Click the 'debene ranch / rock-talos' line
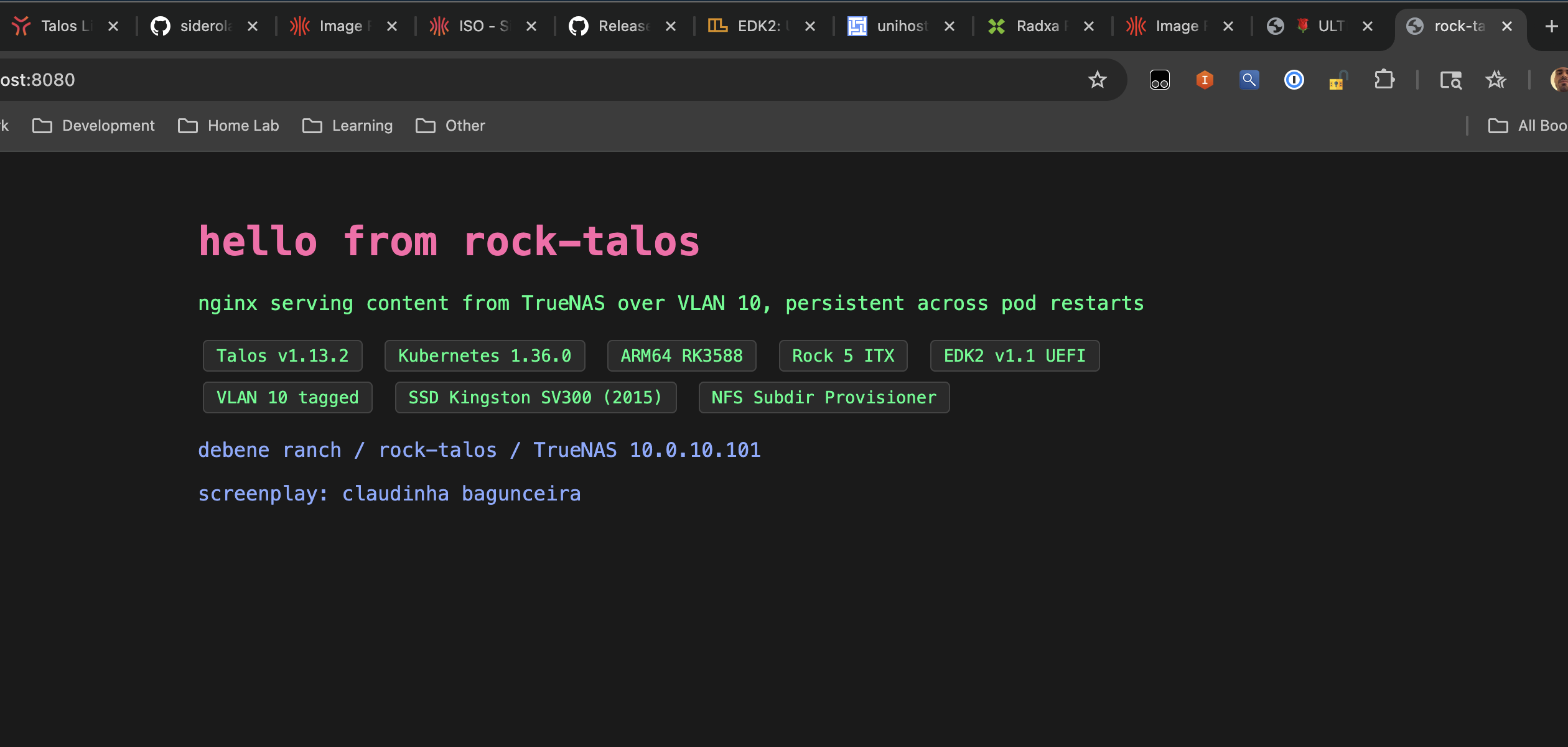 click(x=479, y=450)
